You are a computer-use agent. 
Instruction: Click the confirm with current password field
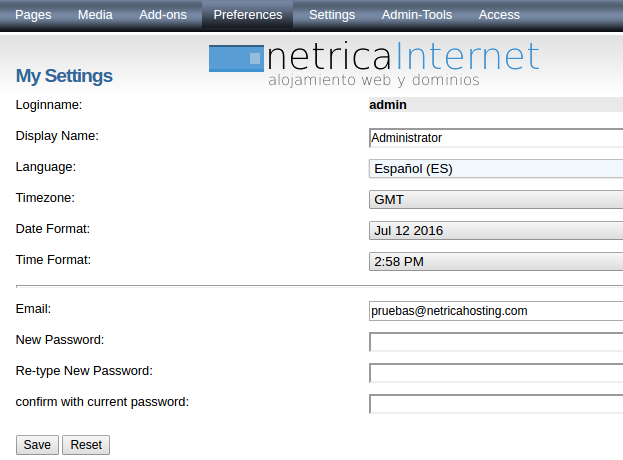click(x=496, y=404)
